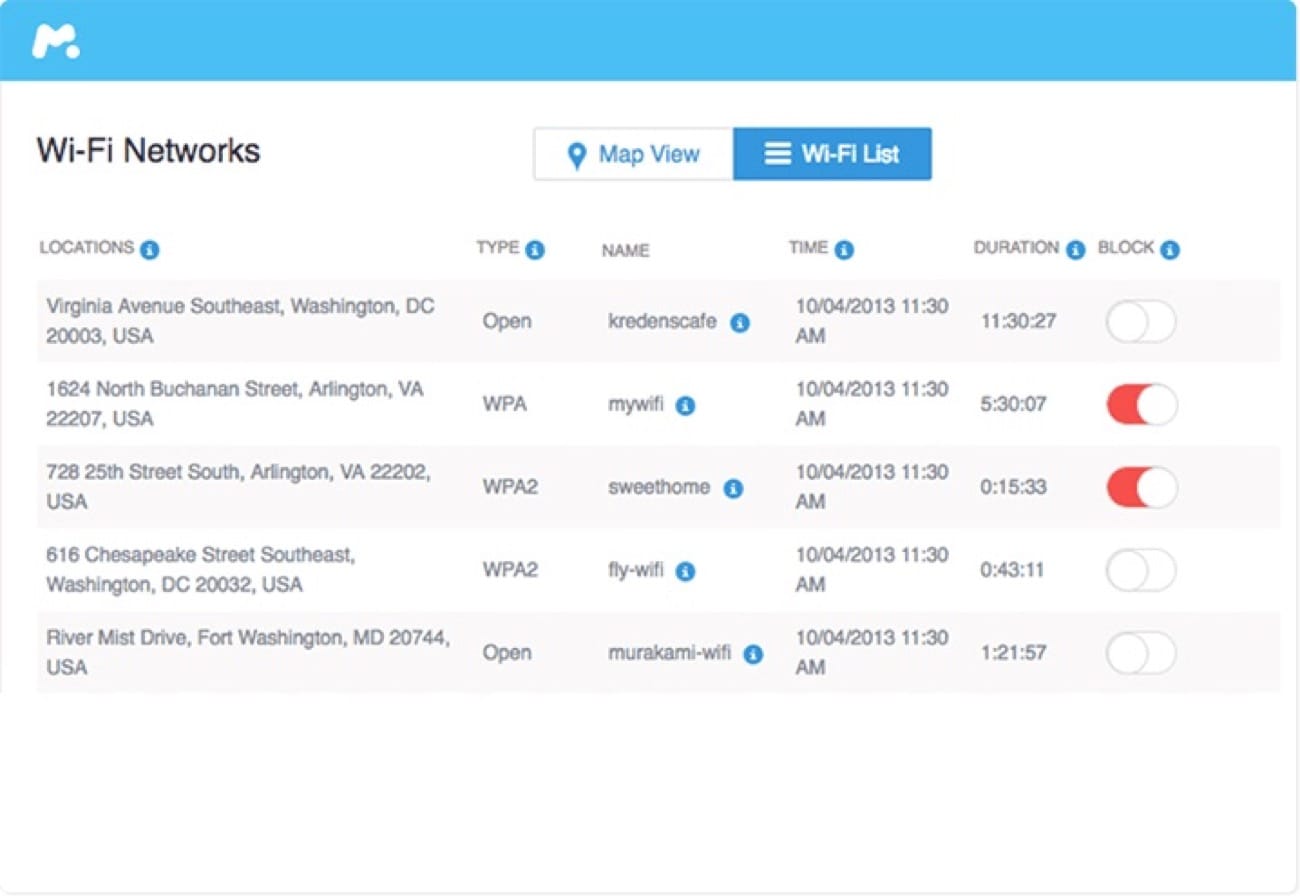The image size is (1300, 896).
Task: Select the Wi-Fi List tab
Action: pos(832,154)
